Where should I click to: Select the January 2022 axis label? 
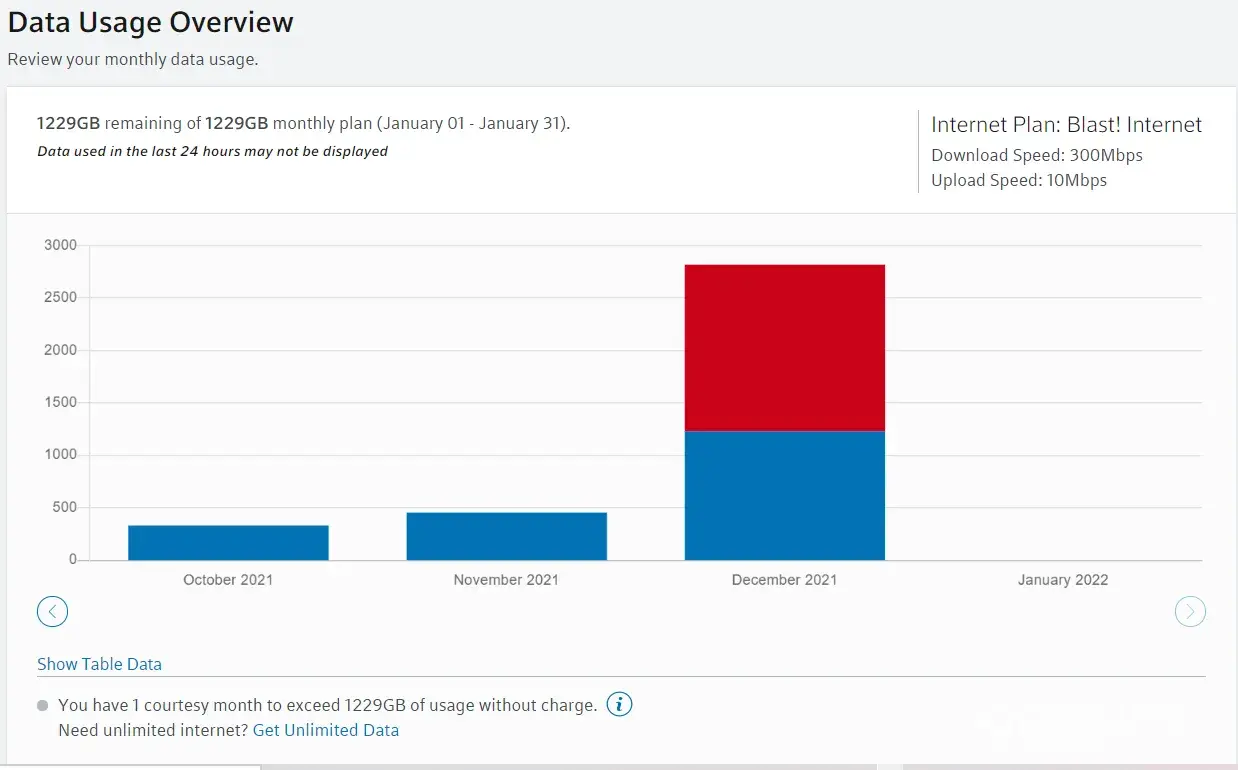[1062, 580]
